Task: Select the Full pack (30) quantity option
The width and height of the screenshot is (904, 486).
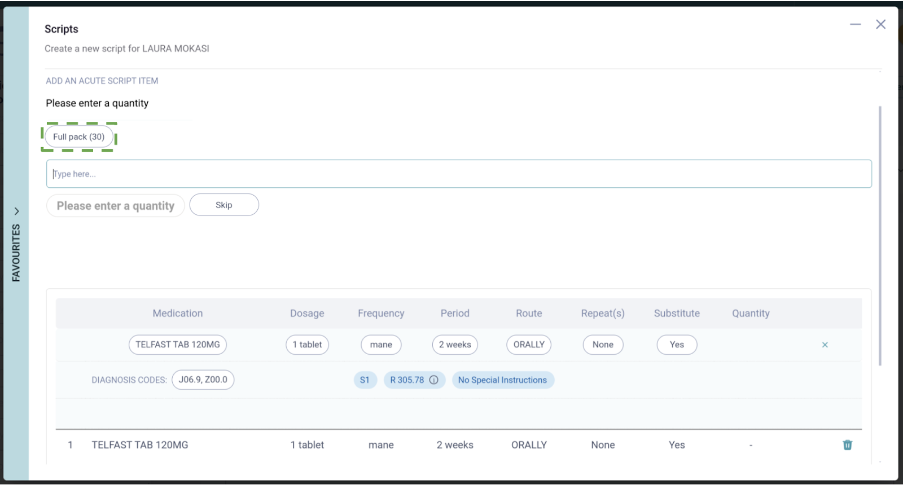Action: point(79,137)
